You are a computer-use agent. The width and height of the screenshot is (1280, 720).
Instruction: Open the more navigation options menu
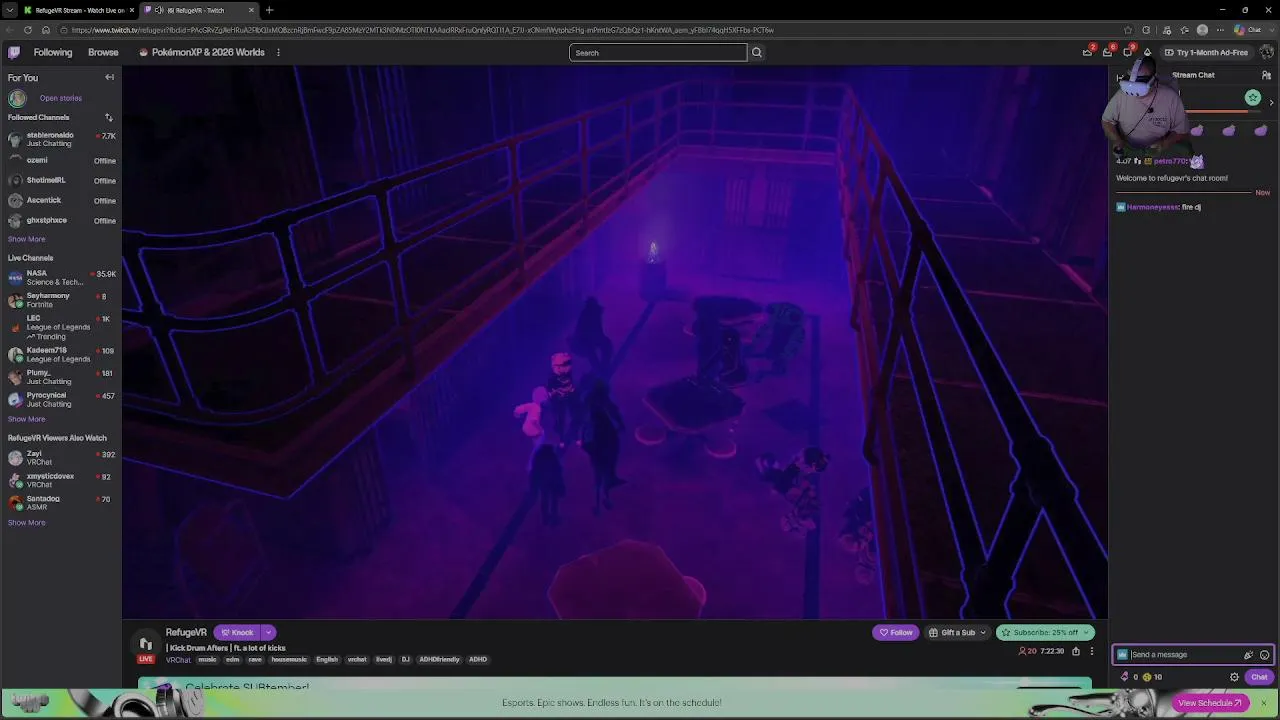click(278, 52)
